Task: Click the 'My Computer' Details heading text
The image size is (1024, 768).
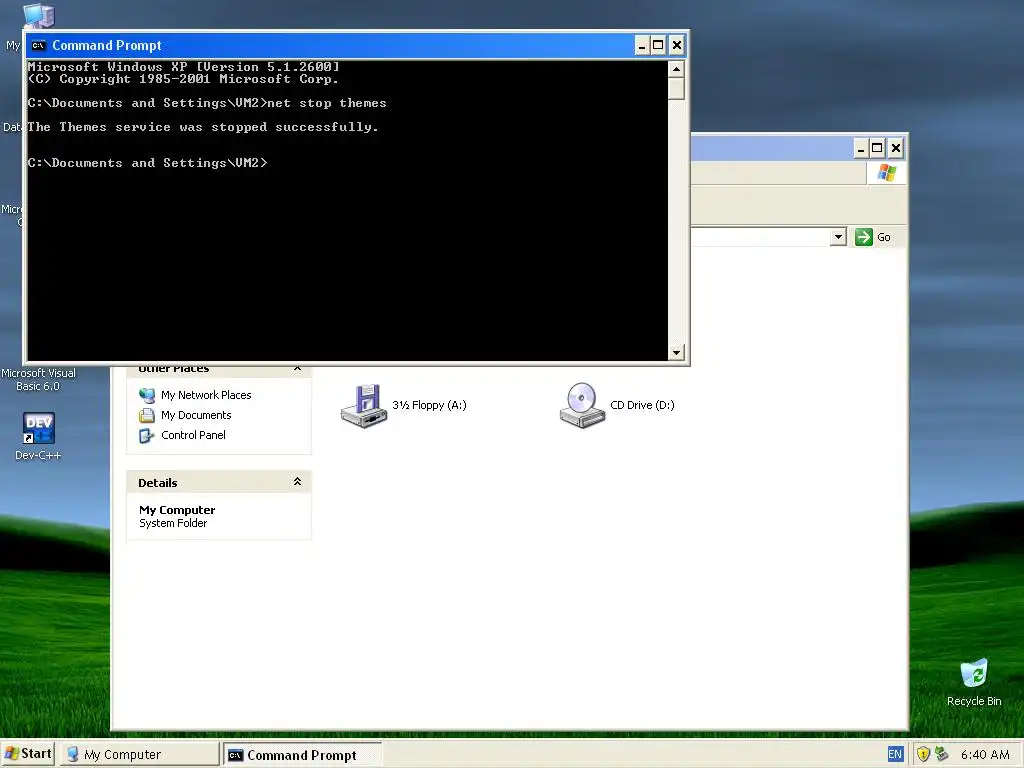Action: 177,510
